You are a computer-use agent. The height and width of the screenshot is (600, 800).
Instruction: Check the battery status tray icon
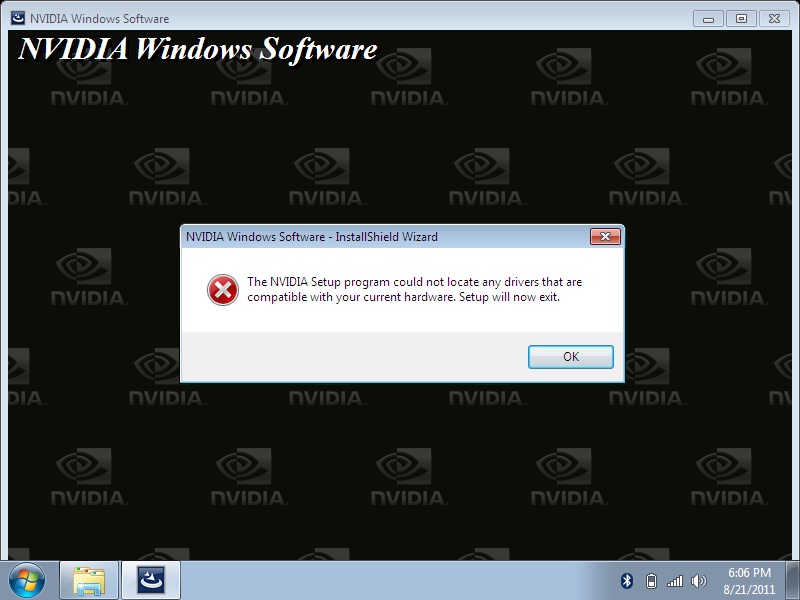point(651,581)
